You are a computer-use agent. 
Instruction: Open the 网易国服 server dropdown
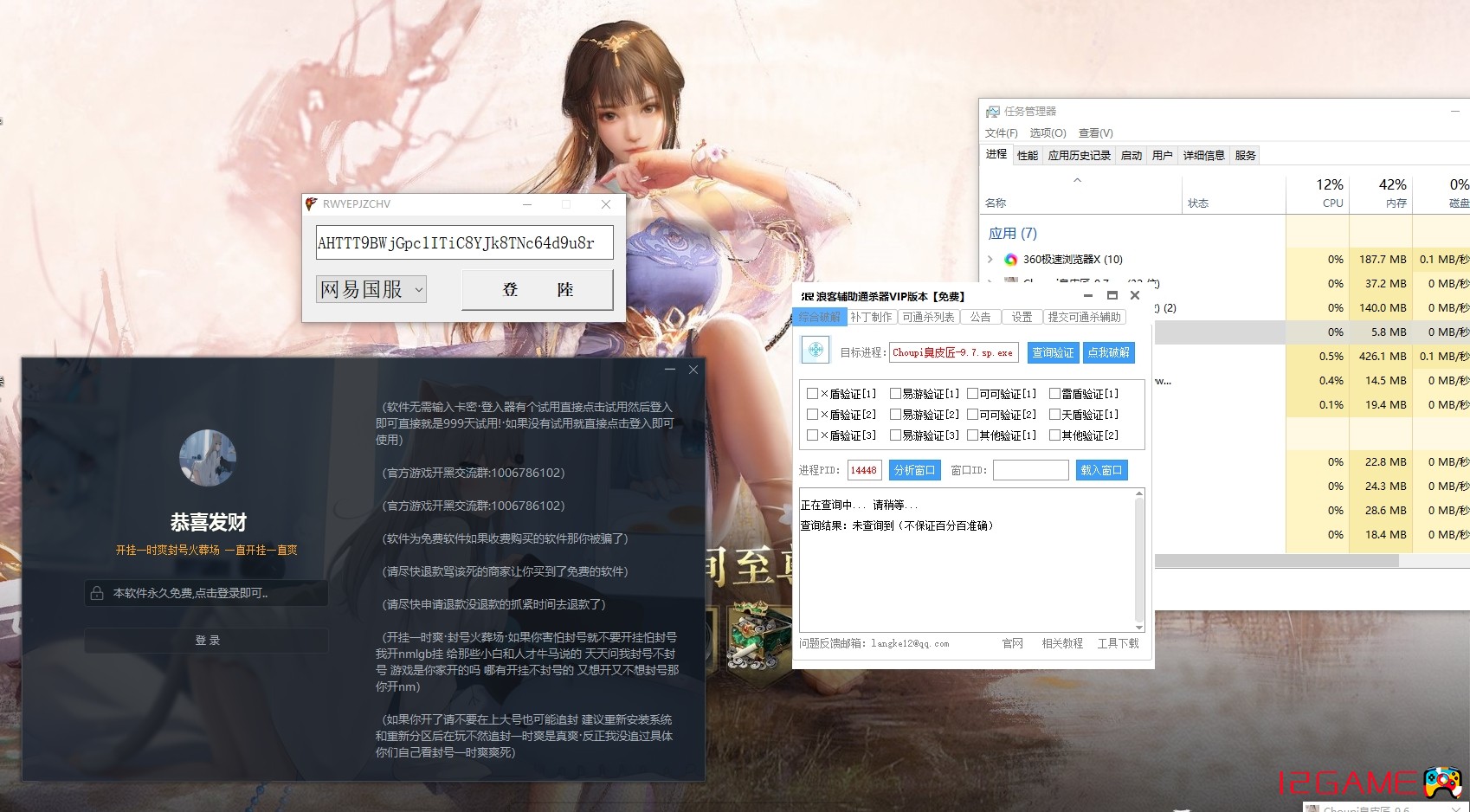pos(371,289)
